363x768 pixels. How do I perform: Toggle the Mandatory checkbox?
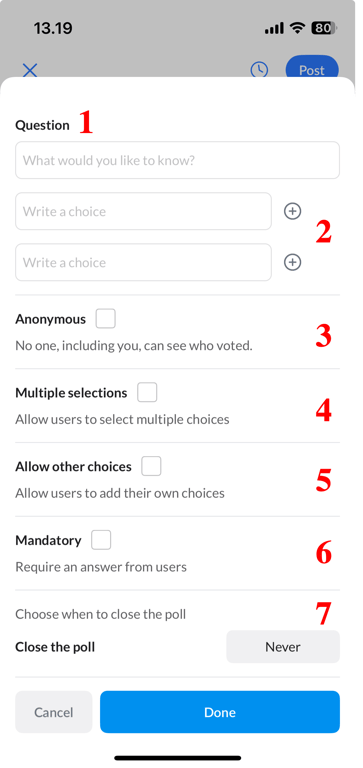click(101, 540)
